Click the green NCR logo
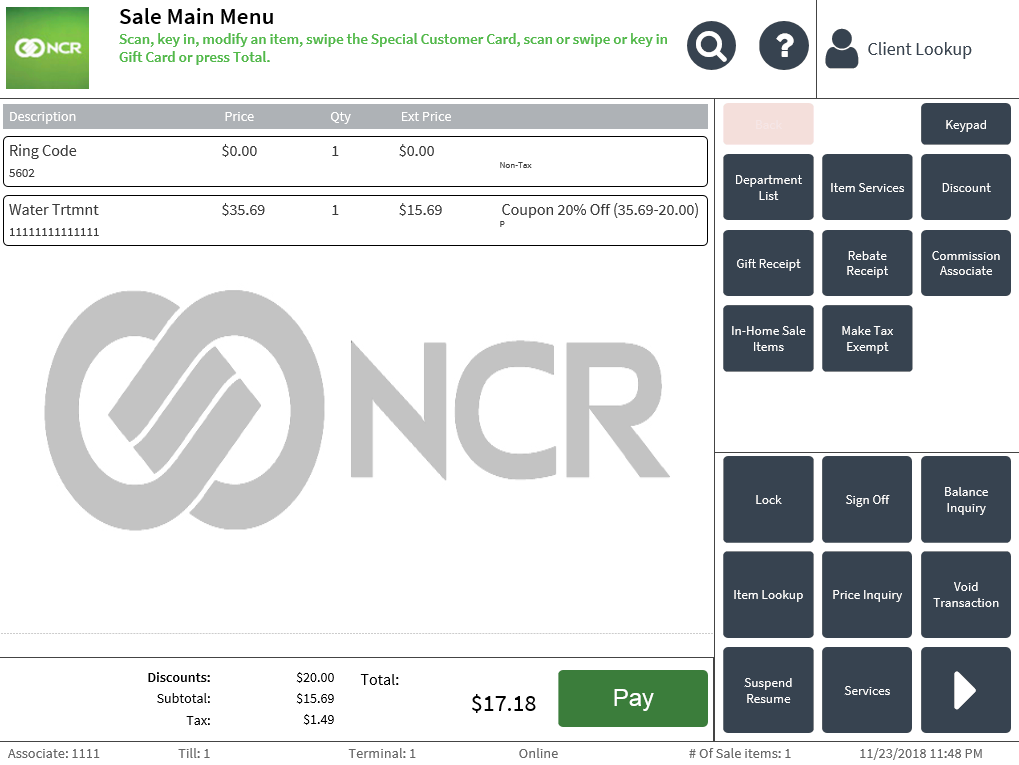This screenshot has height=765, width=1019. [47, 48]
